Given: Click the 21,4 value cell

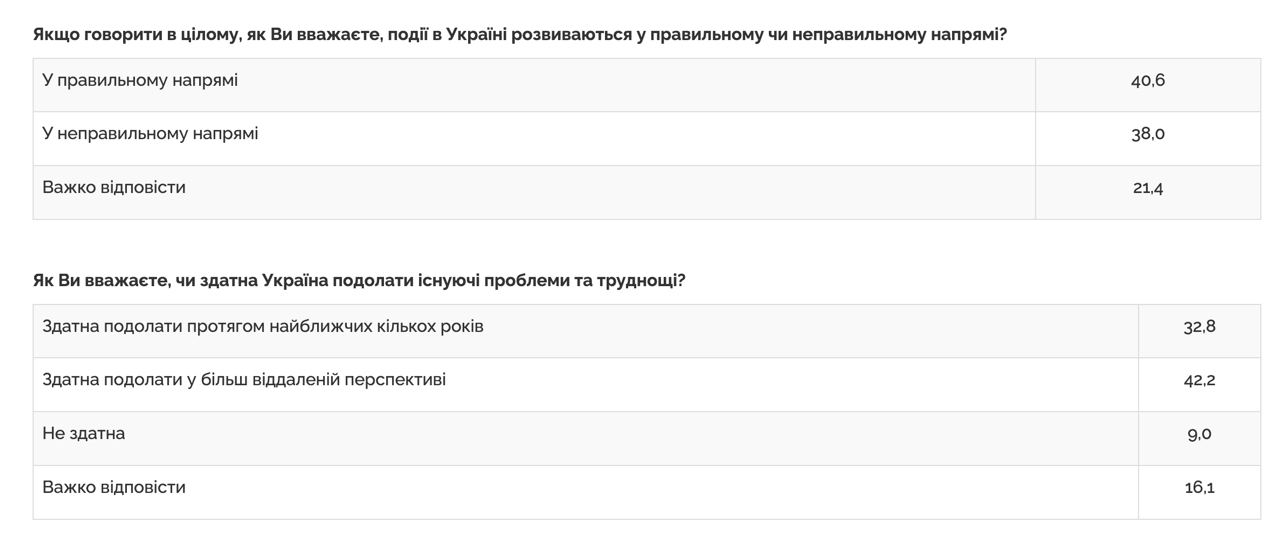Looking at the screenshot, I should [x=1147, y=189].
